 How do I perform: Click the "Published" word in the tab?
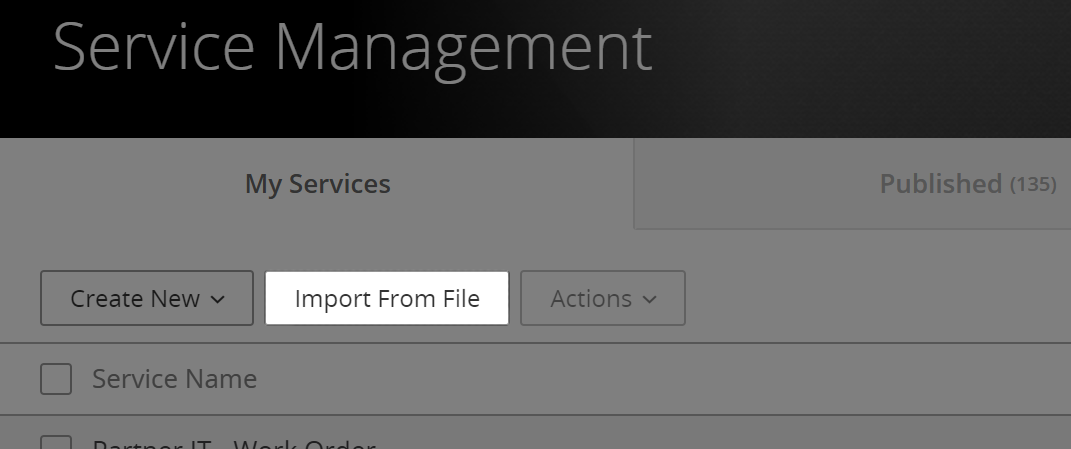940,184
